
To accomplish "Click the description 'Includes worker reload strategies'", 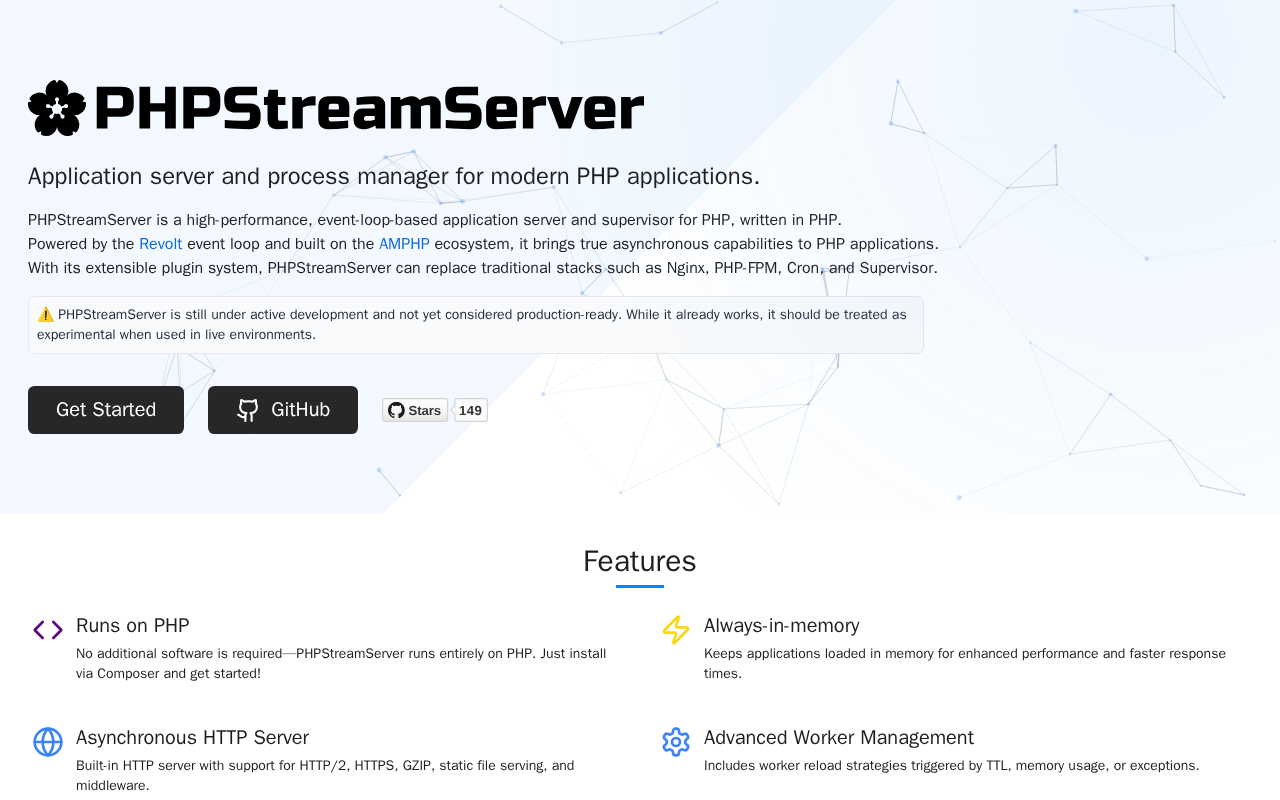I will (952, 766).
